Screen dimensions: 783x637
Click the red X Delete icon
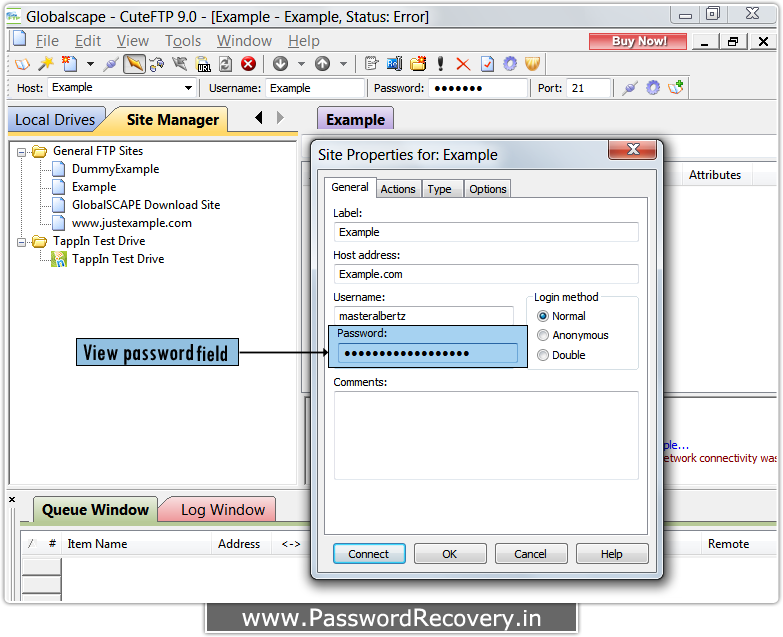[463, 64]
